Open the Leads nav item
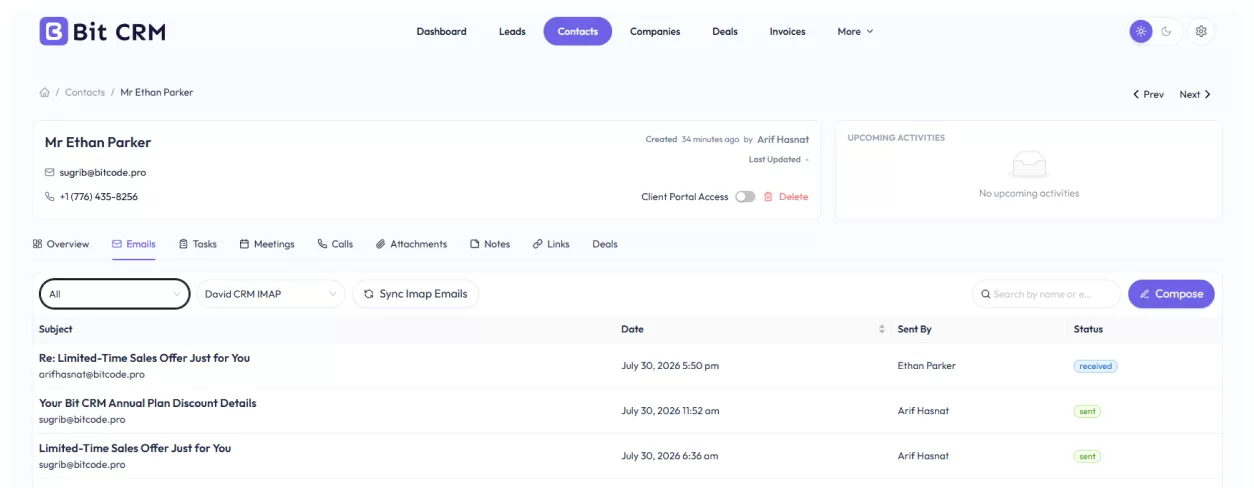Screen dimensions: 1254x488 pos(512,31)
